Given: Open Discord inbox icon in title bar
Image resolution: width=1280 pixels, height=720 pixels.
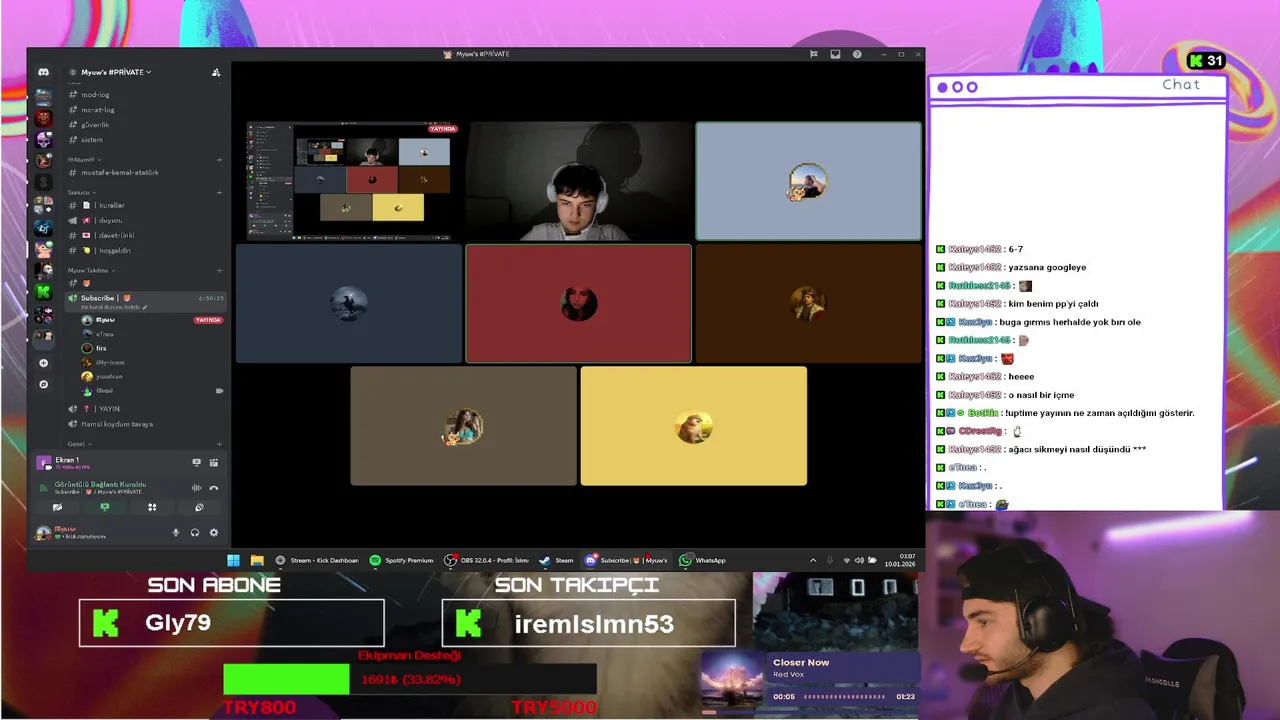Looking at the screenshot, I should coord(835,54).
